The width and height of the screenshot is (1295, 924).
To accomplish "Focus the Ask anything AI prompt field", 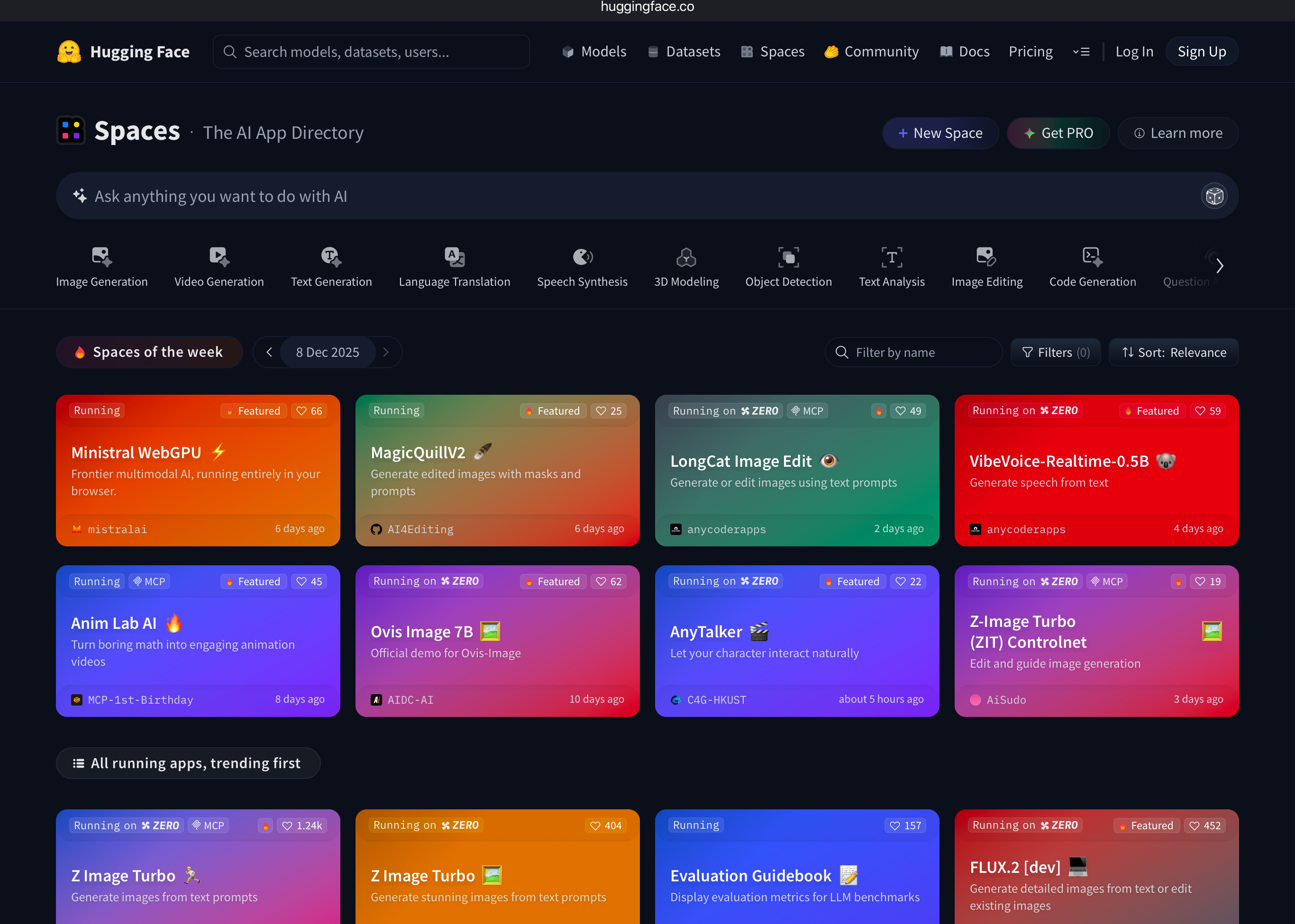I will click(647, 196).
